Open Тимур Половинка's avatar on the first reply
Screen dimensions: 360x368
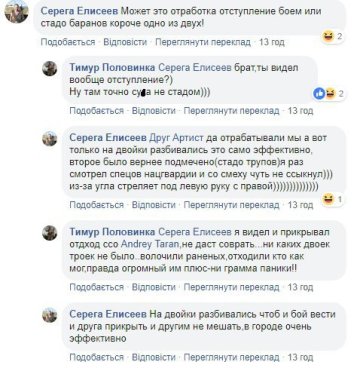click(50, 69)
